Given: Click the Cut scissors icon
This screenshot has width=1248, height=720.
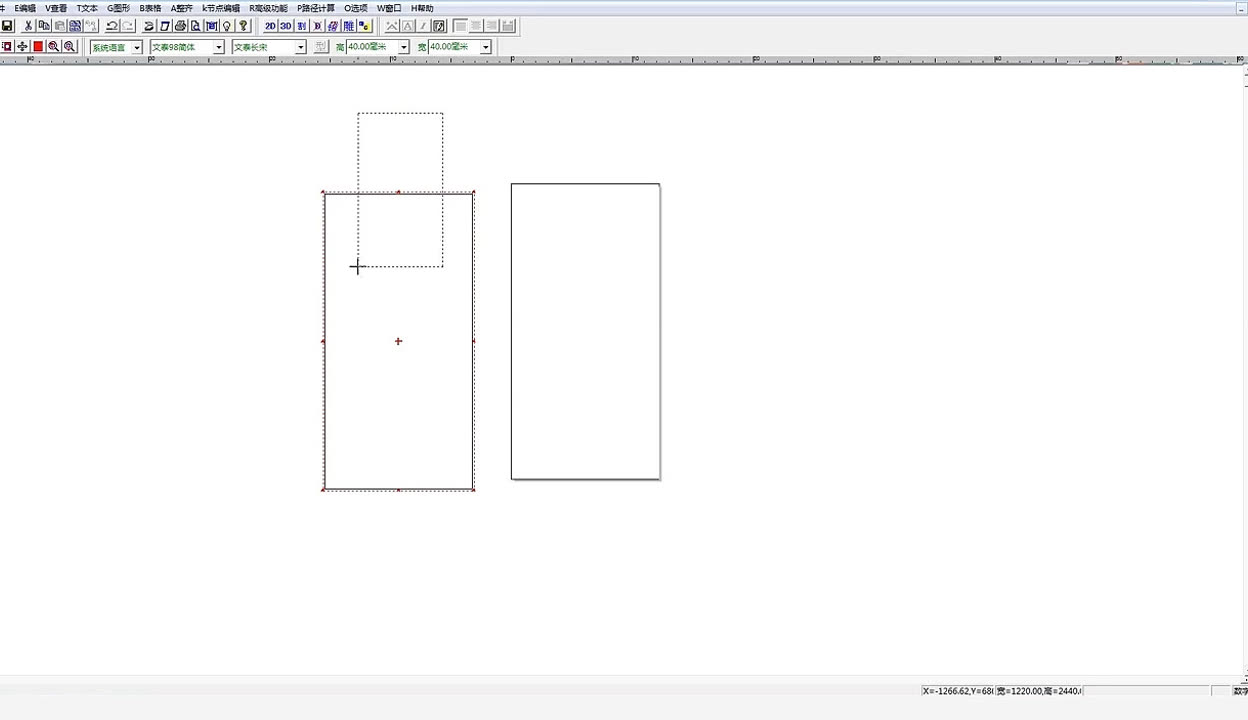Looking at the screenshot, I should click(x=28, y=26).
